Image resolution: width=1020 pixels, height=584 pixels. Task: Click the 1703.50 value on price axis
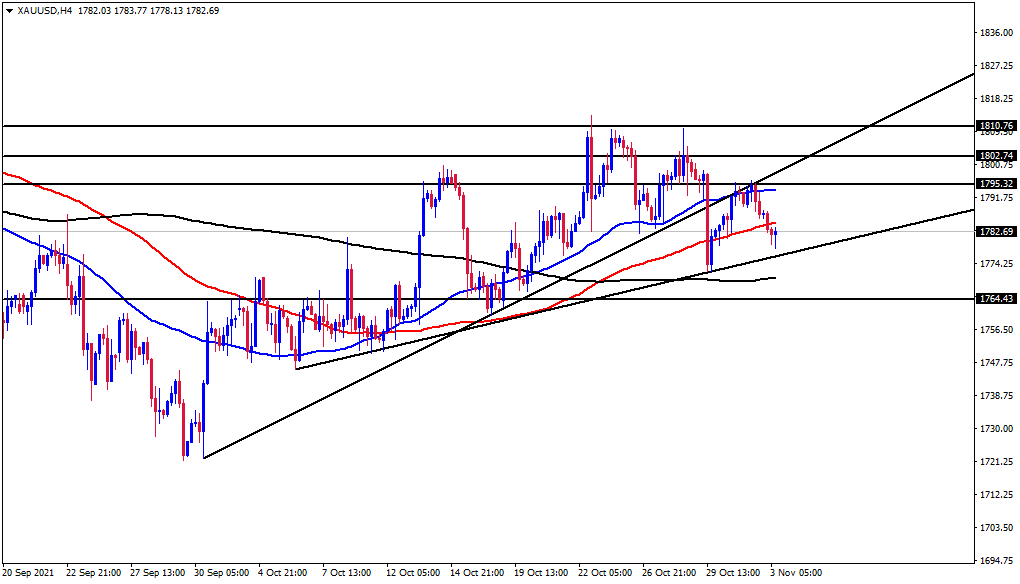click(997, 527)
